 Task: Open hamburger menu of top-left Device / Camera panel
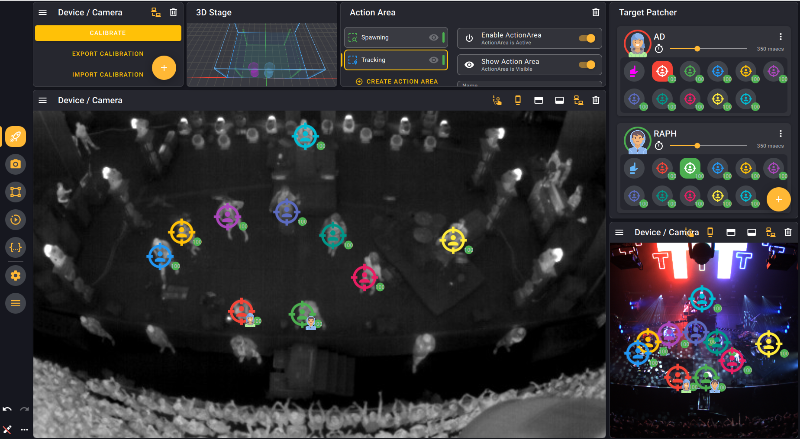[43, 13]
